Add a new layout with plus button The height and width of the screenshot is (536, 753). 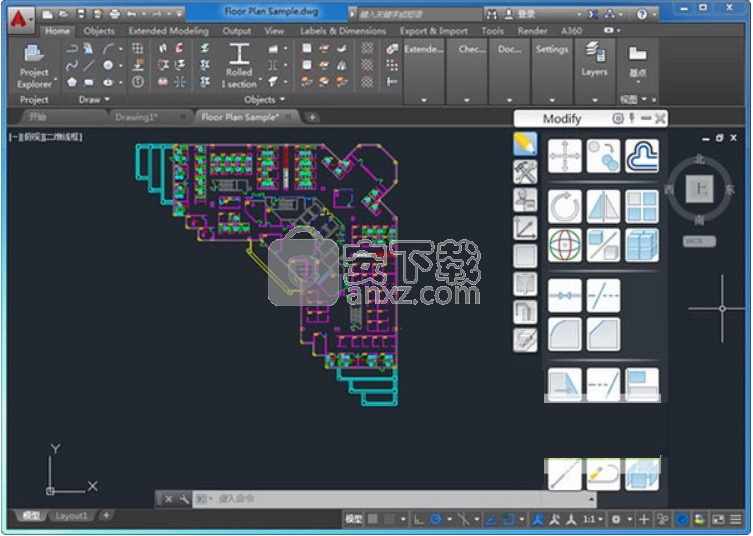[106, 515]
